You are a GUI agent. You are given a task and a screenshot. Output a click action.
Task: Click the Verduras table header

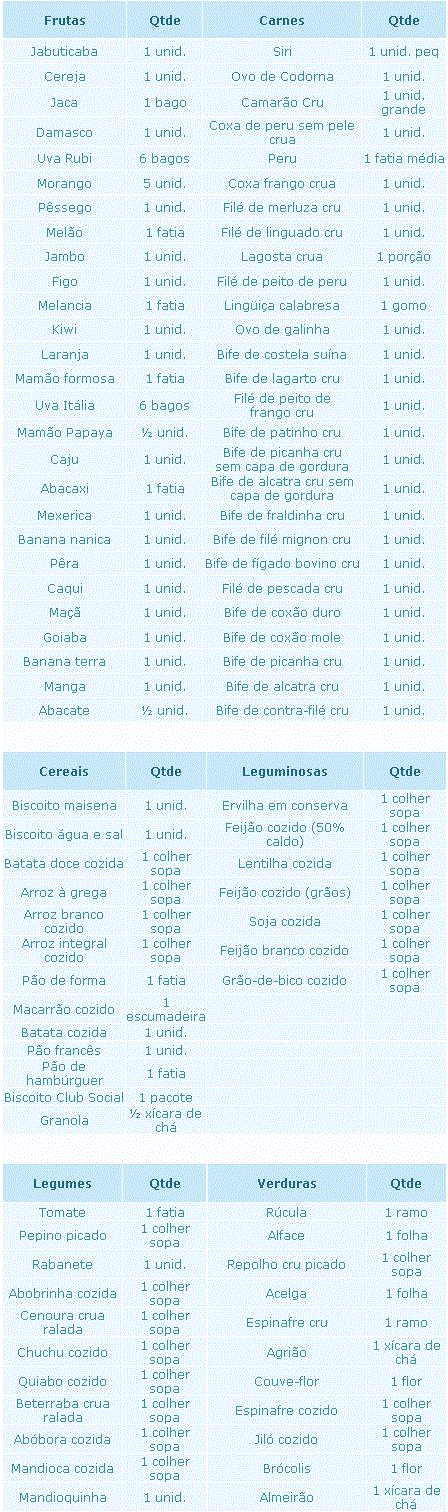286,1184
